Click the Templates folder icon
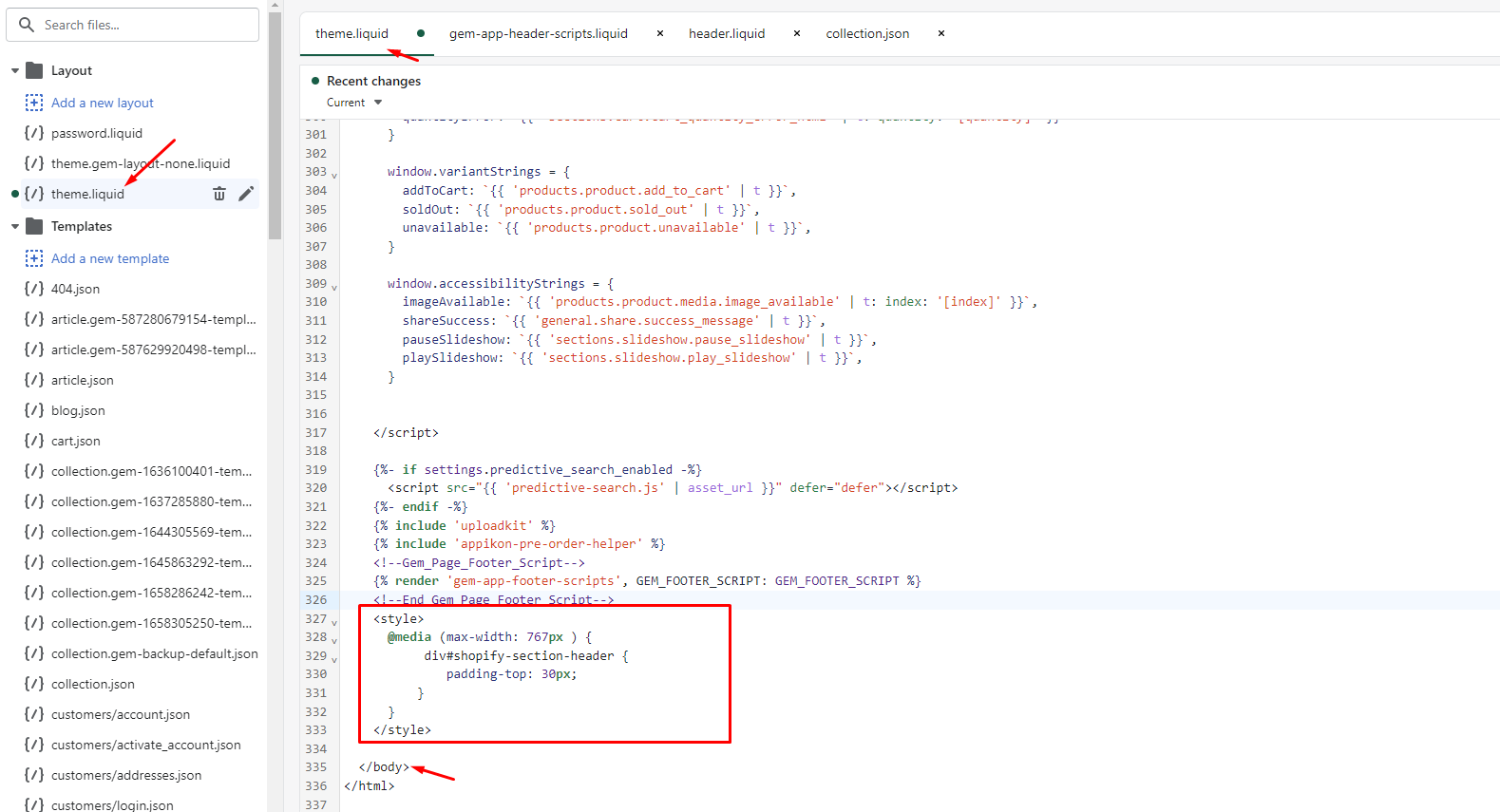 pos(34,226)
